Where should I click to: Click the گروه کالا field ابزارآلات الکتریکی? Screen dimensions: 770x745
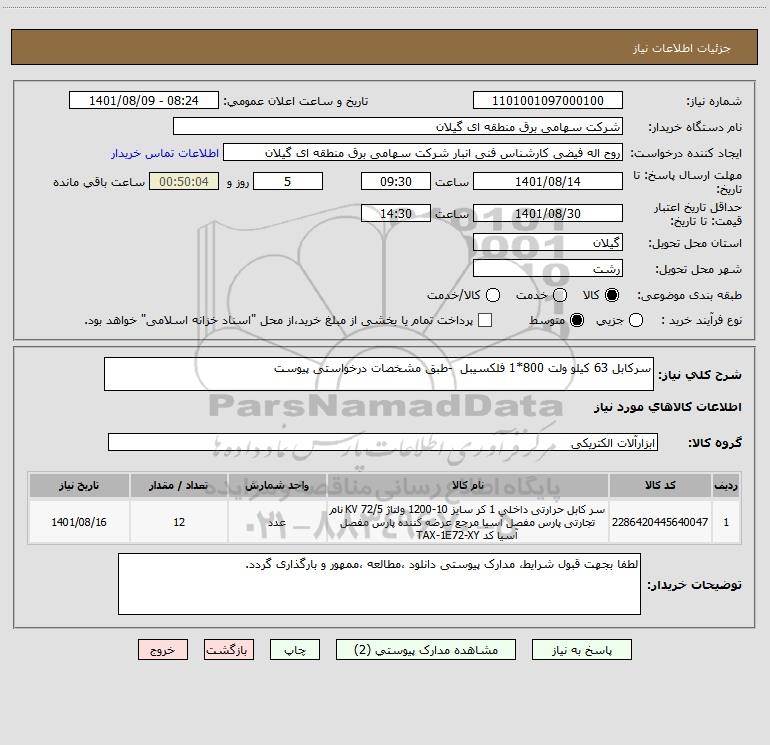pos(383,442)
